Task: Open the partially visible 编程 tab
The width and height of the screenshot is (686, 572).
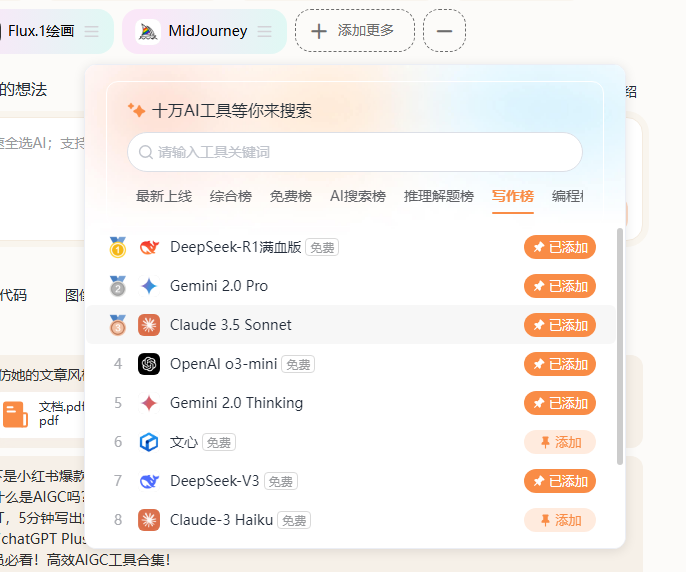Action: (567, 196)
